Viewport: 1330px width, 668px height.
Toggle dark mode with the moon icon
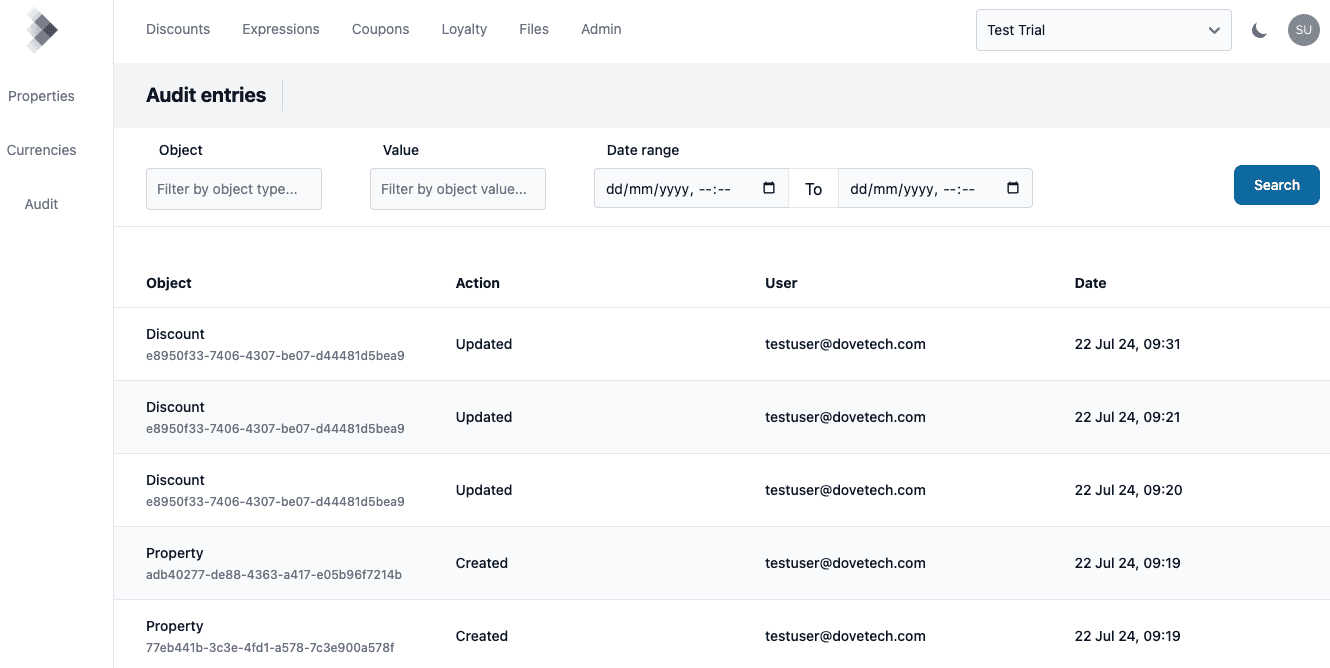tap(1259, 30)
